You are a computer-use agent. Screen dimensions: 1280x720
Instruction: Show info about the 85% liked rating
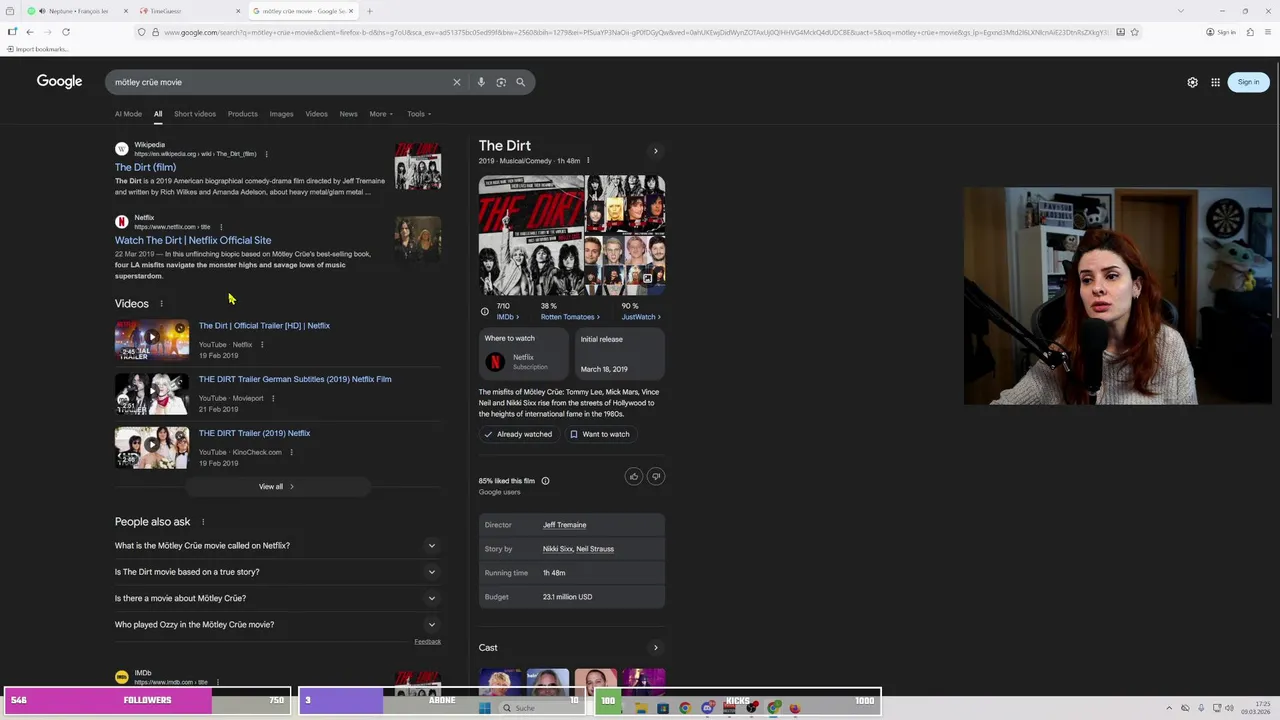click(545, 481)
